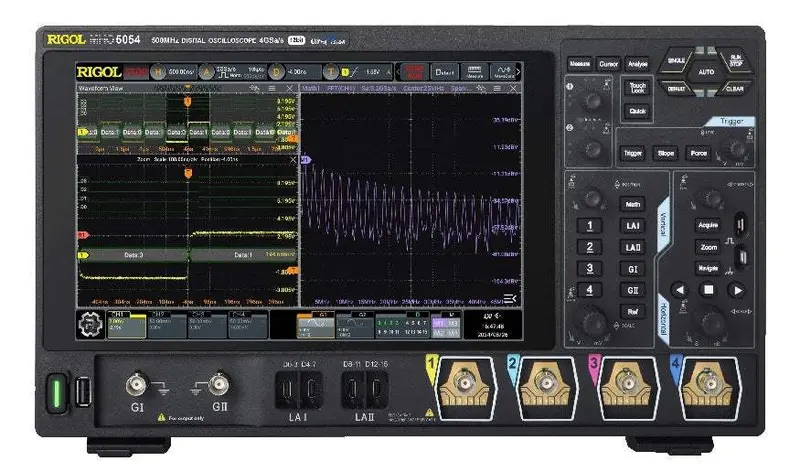Open the Math1 FFT hamburger menu
Screen dimensions: 800x472
pyautogui.click(x=497, y=88)
